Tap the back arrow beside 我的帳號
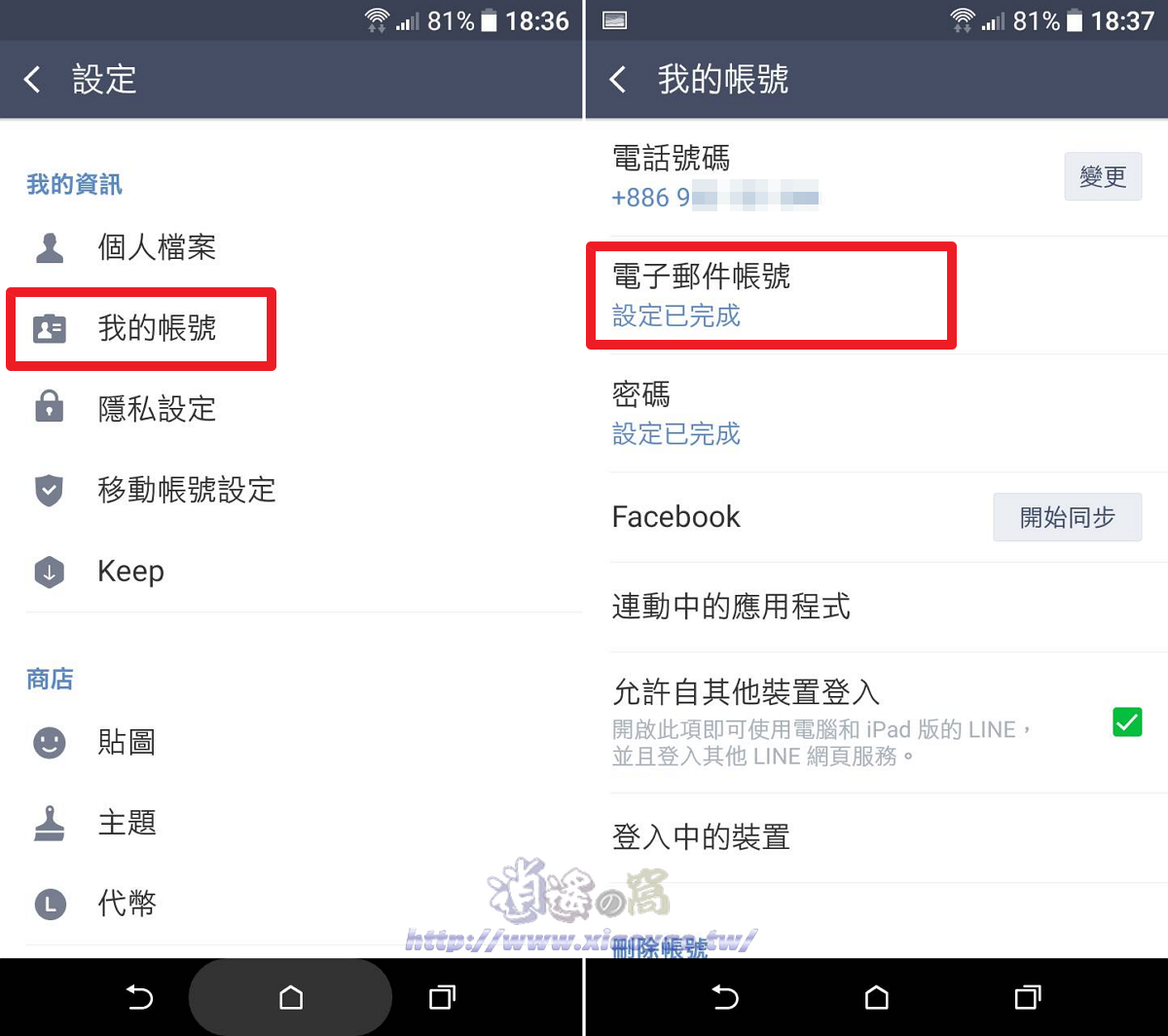 point(618,79)
